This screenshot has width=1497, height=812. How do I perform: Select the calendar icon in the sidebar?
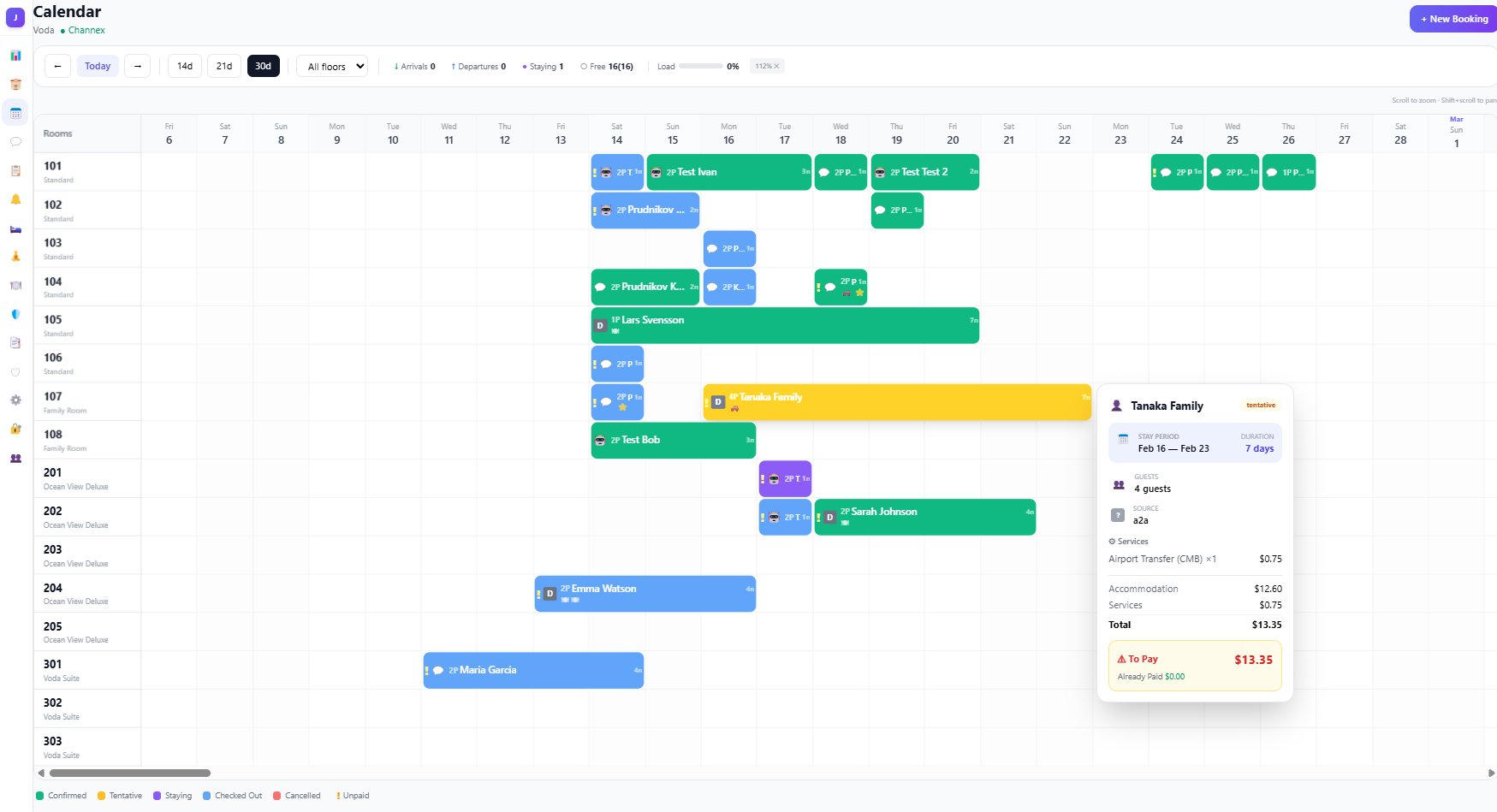(x=15, y=112)
